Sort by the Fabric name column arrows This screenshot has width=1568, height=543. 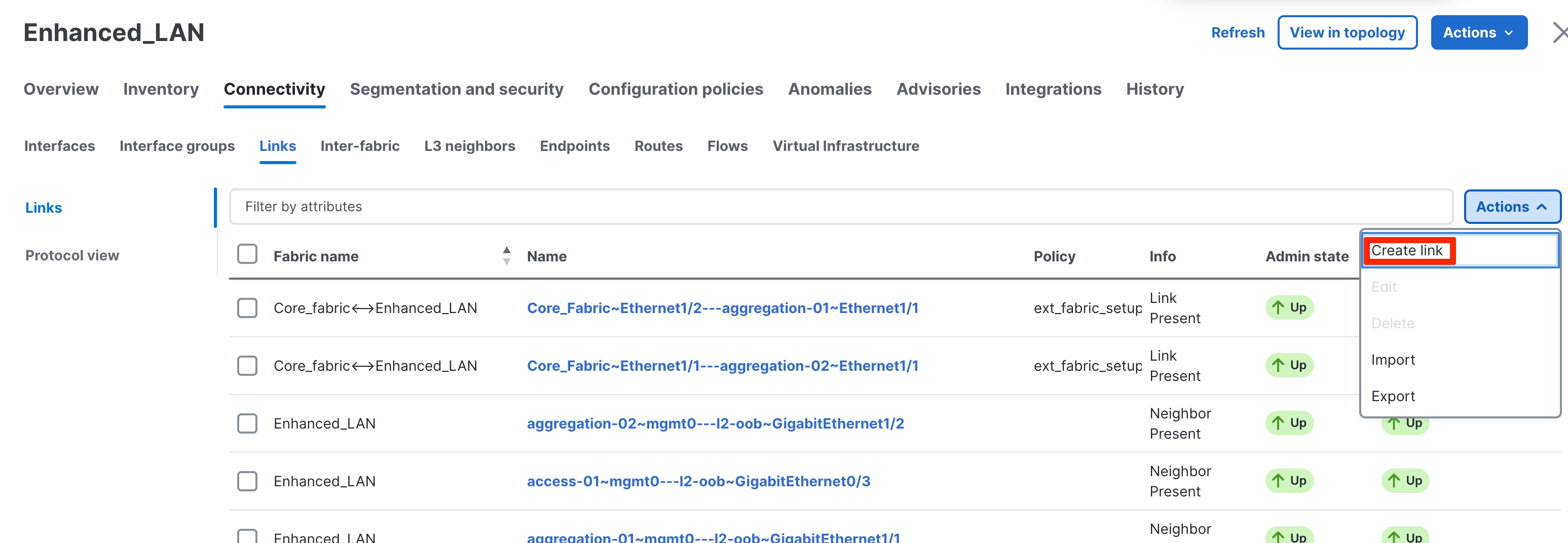[506, 256]
